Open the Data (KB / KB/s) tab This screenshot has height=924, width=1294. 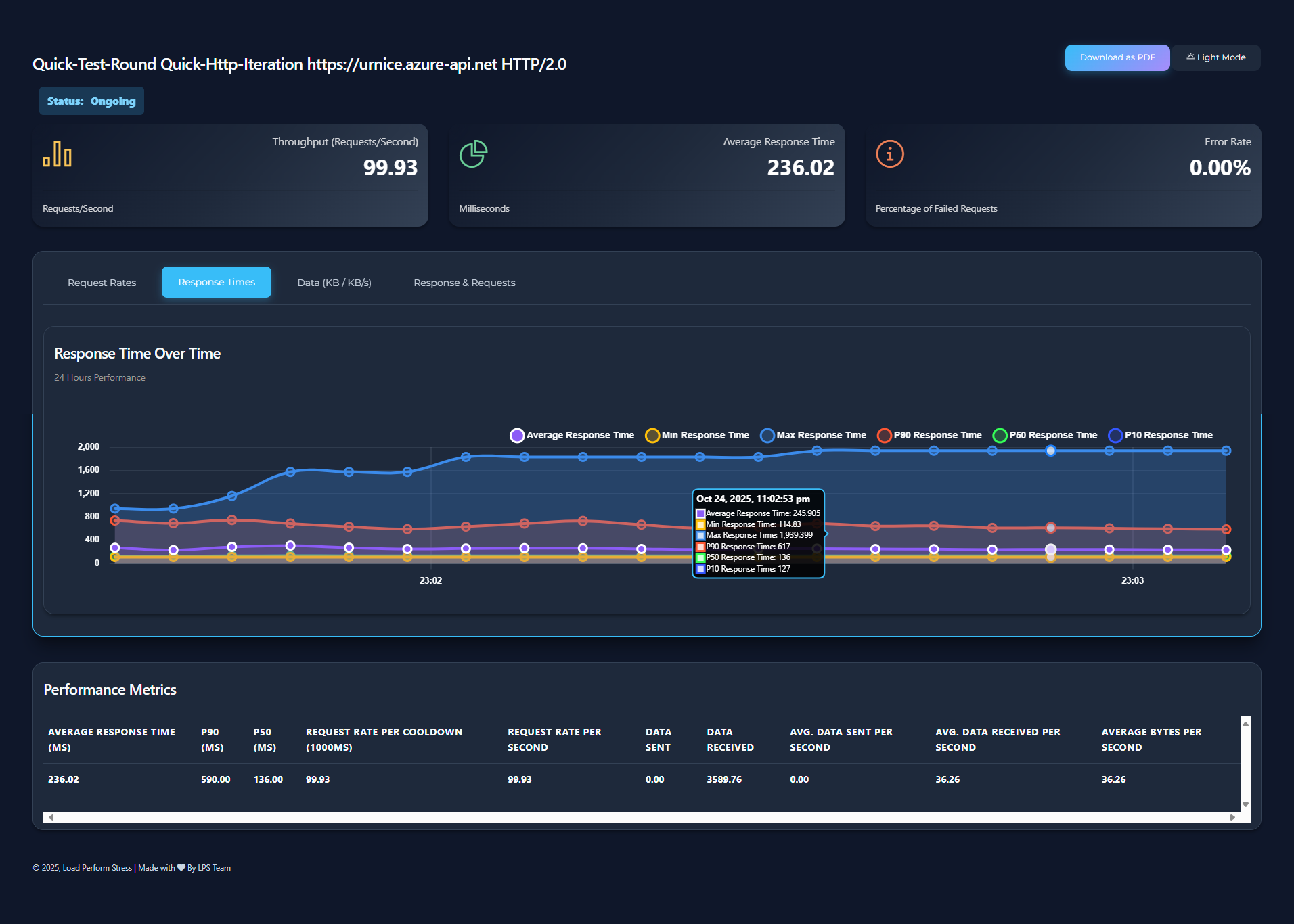(334, 282)
